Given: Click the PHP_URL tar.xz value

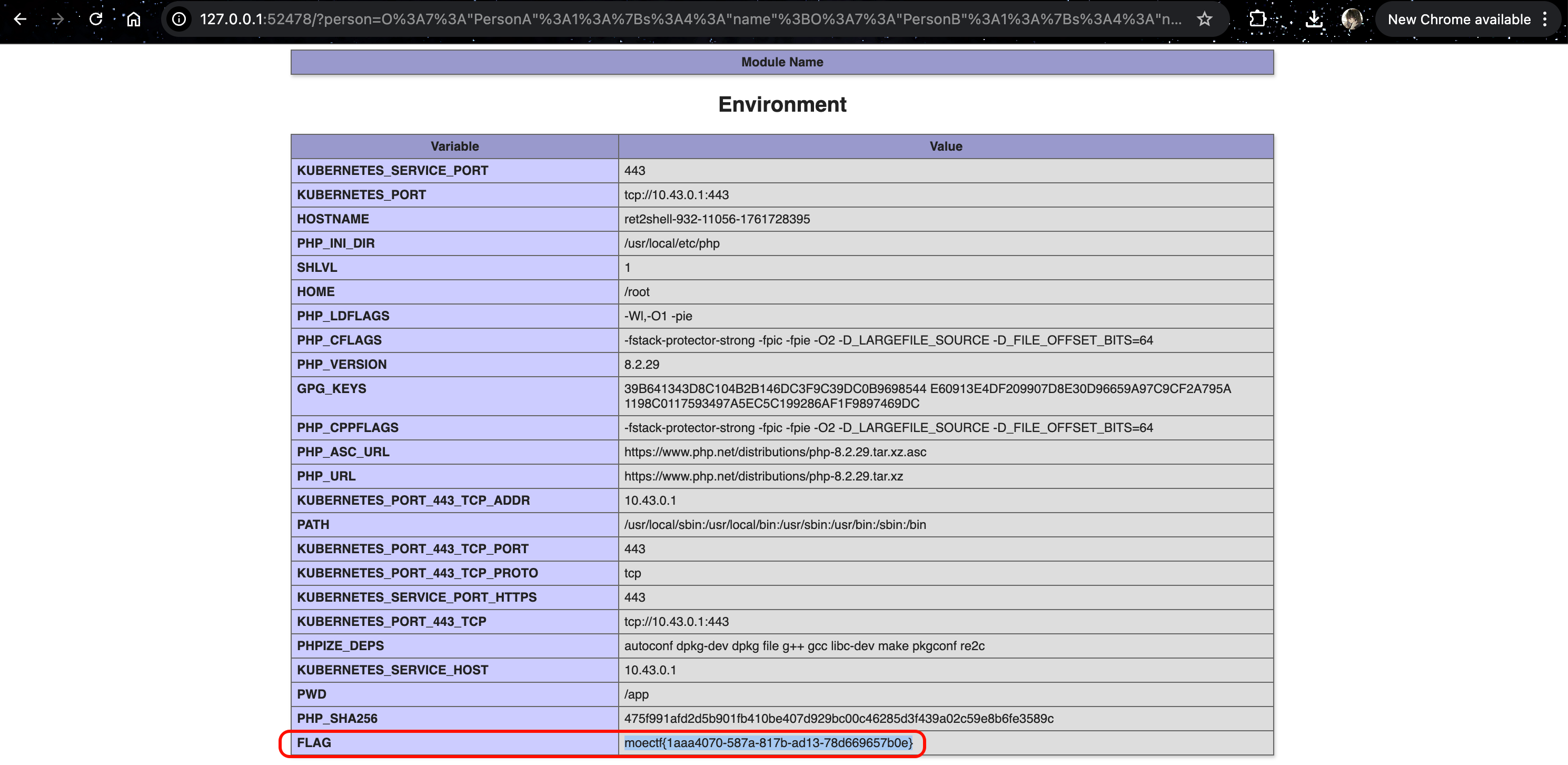Looking at the screenshot, I should pyautogui.click(x=763, y=476).
